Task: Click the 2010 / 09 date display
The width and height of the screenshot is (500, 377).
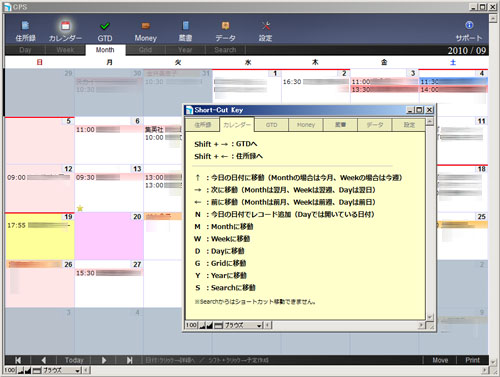Action: pyautogui.click(x=467, y=50)
